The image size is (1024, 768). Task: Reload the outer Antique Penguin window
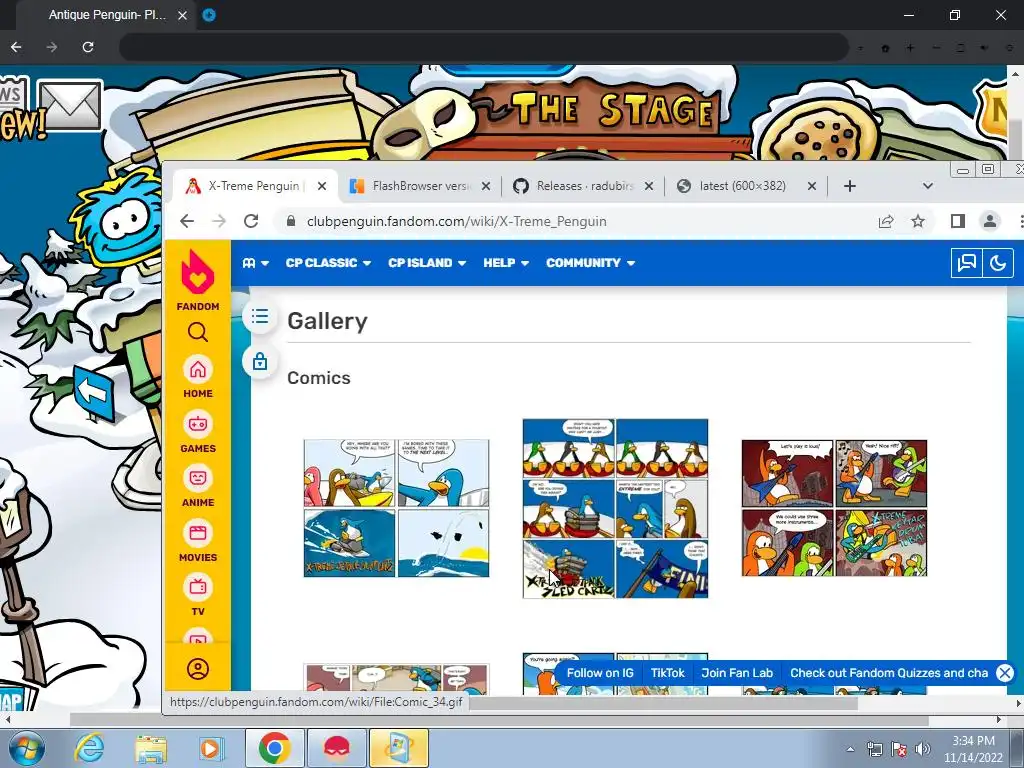[x=88, y=47]
